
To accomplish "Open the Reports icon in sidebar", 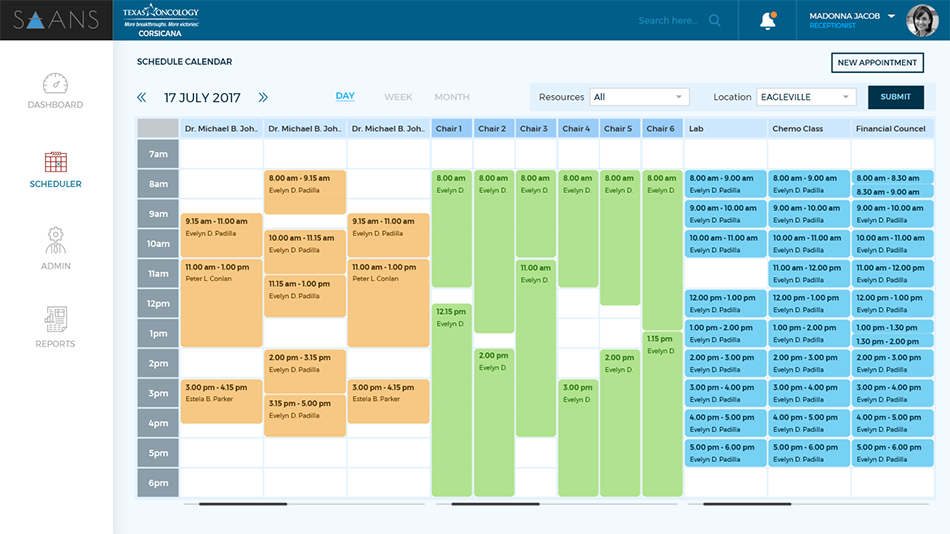I will tap(55, 320).
